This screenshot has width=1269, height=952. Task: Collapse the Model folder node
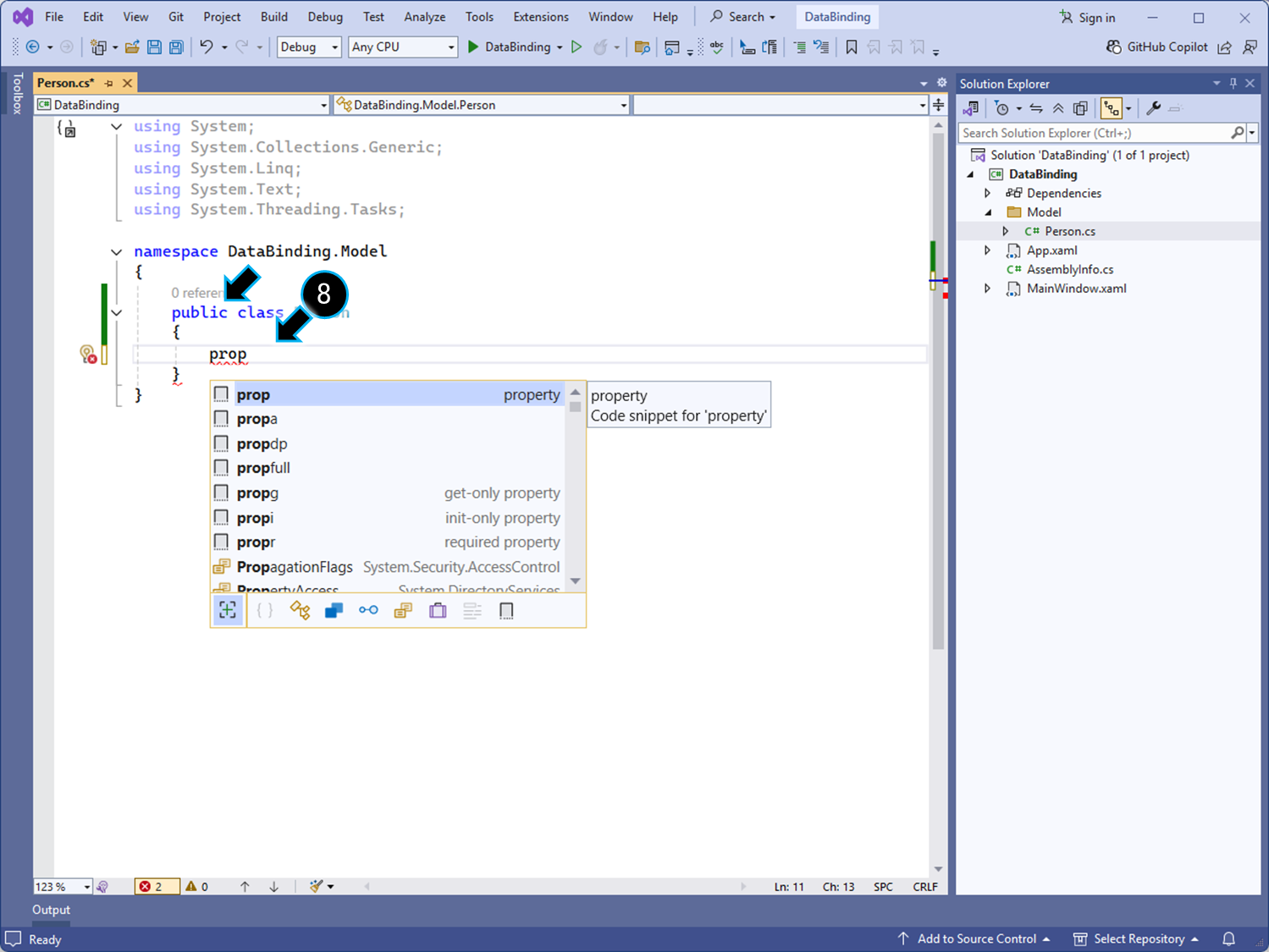pyautogui.click(x=987, y=212)
